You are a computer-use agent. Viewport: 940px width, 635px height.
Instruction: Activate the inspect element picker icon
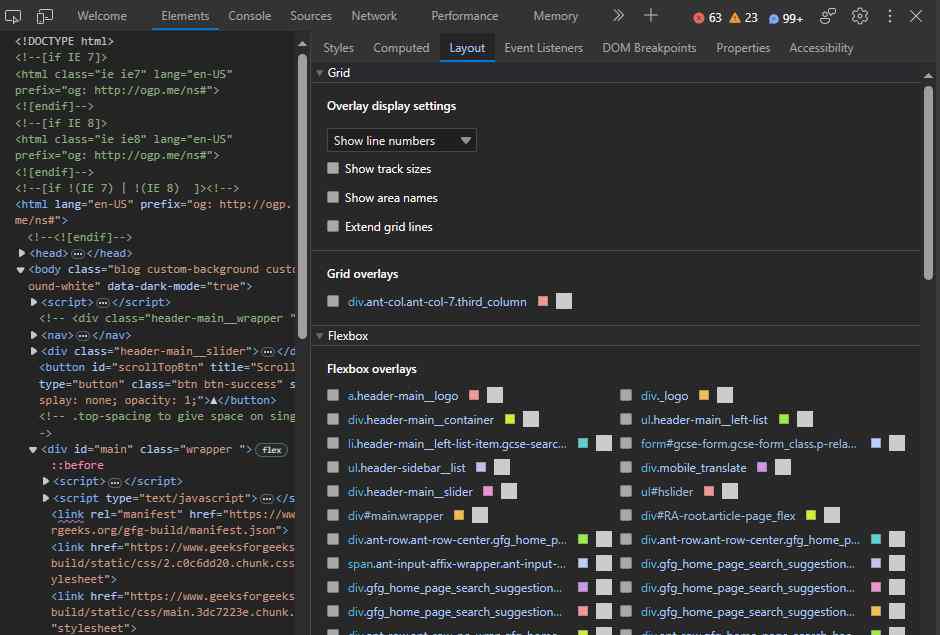[14, 16]
